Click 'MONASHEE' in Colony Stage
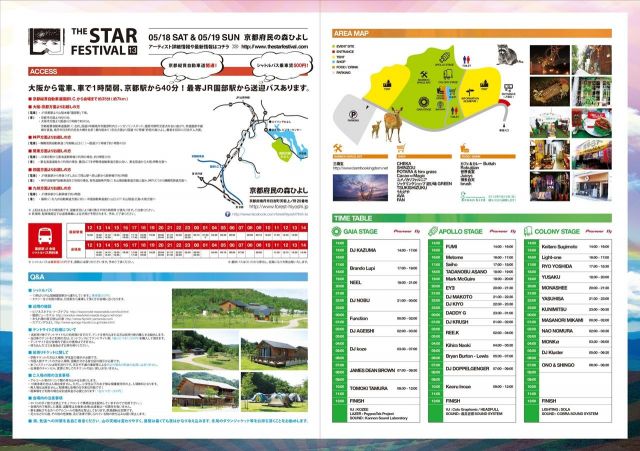Image resolution: width=640 pixels, height=451 pixels. (554, 288)
